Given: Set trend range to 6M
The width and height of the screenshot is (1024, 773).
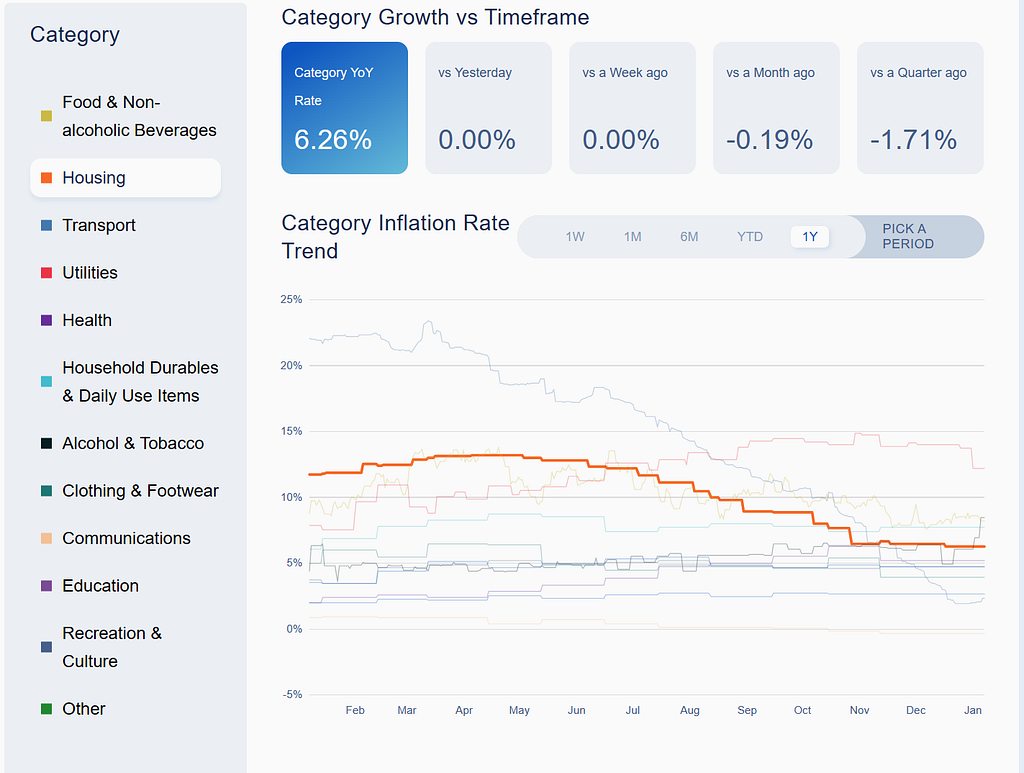Looking at the screenshot, I should click(689, 237).
